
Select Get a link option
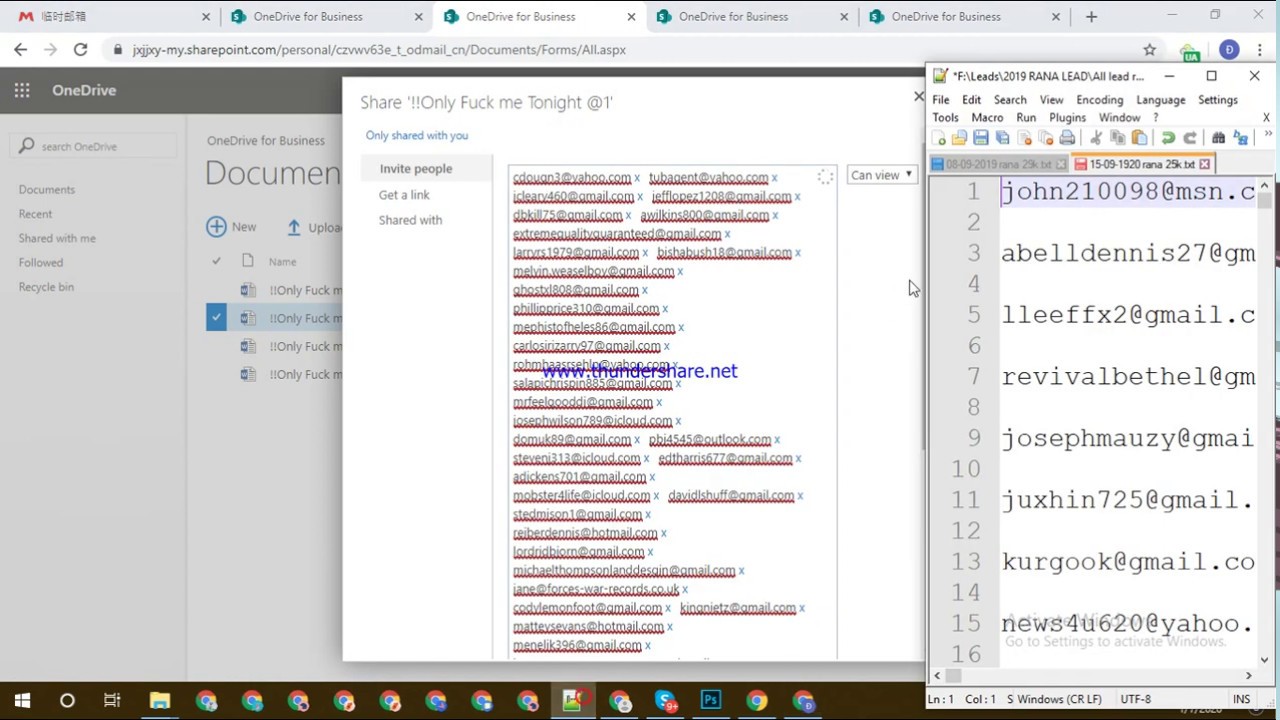pyautogui.click(x=404, y=195)
